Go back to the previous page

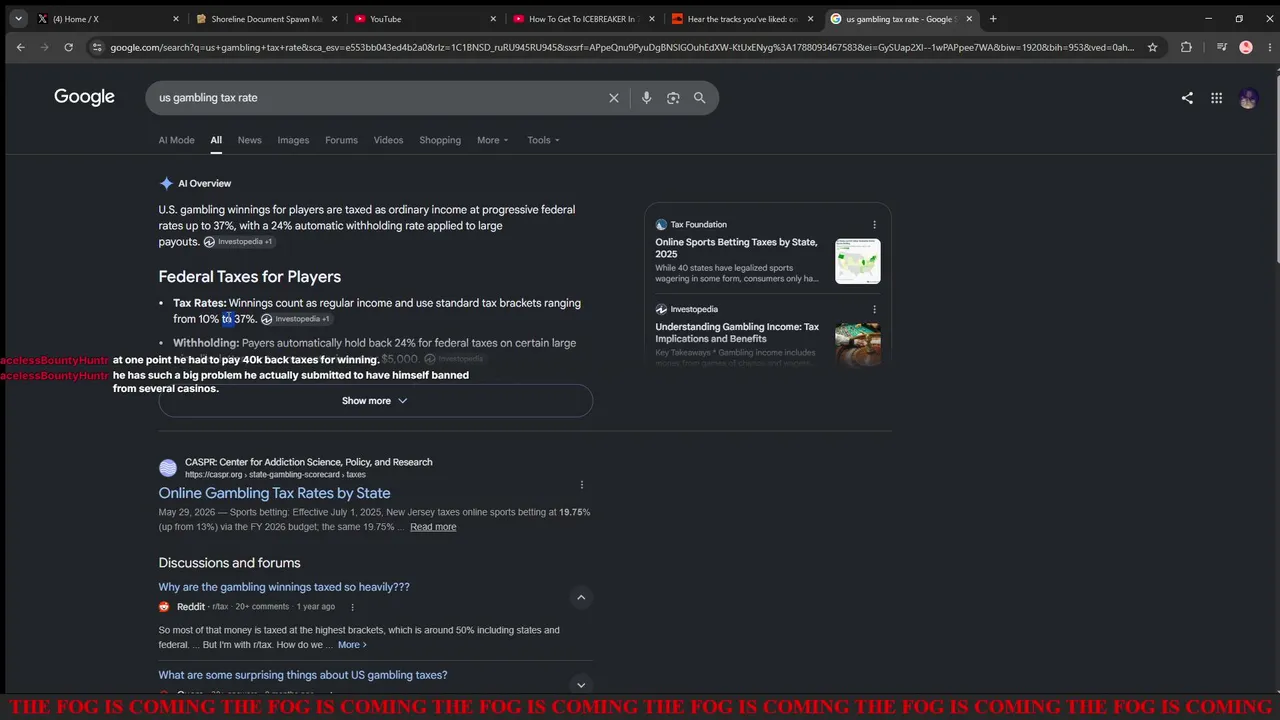pos(20,47)
